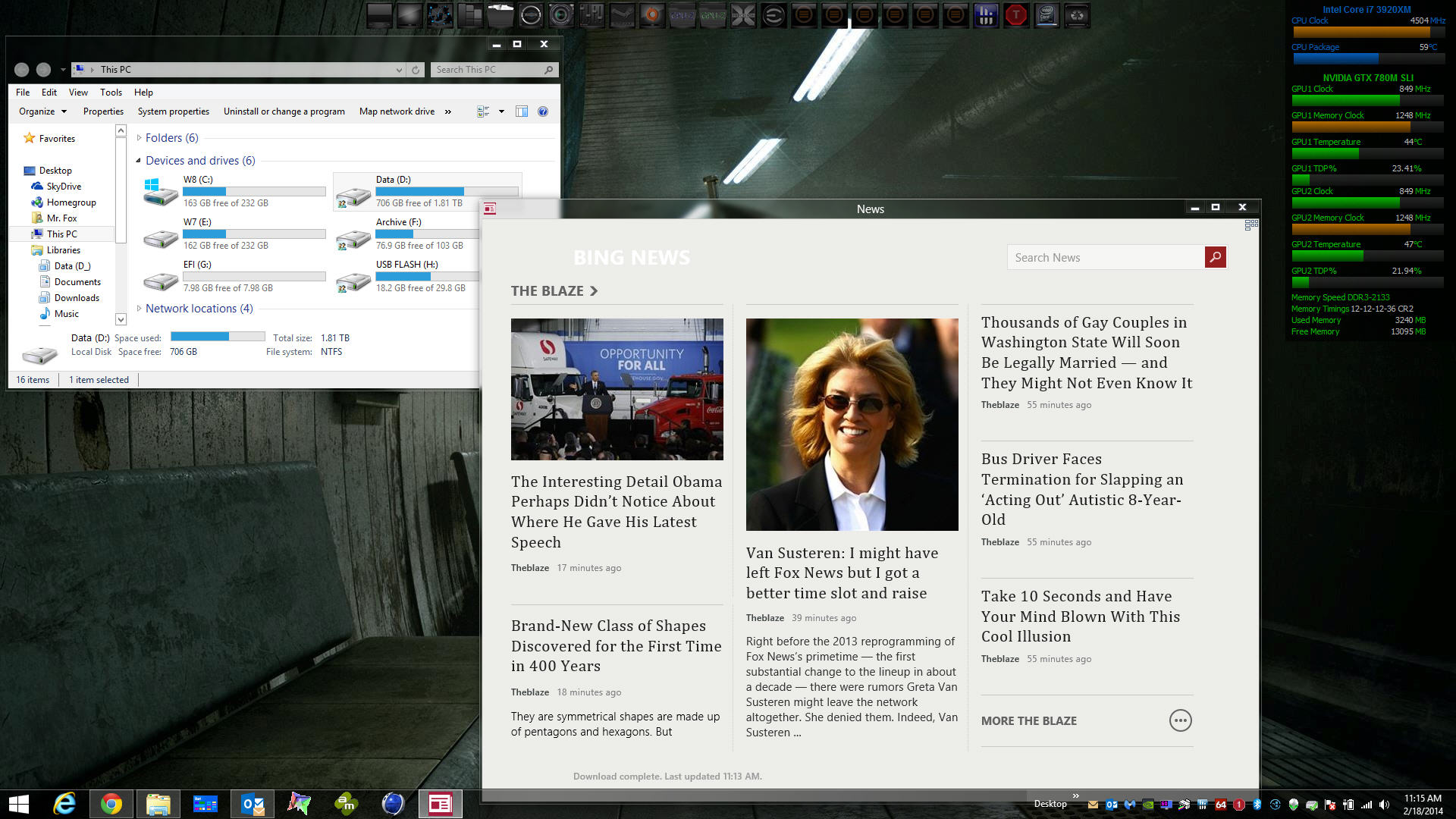Viewport: 1456px width, 819px height.
Task: Open the address bar history dropdown arrow
Action: click(399, 70)
